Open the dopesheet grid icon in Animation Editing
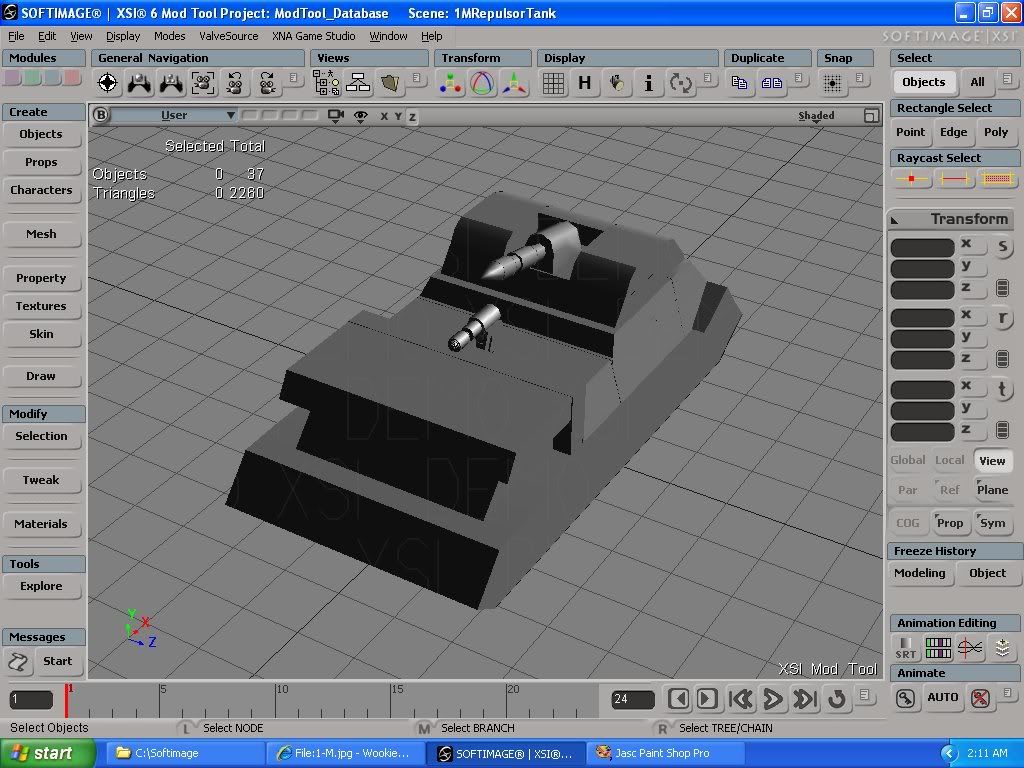Image resolution: width=1024 pixels, height=768 pixels. pyautogui.click(x=938, y=648)
